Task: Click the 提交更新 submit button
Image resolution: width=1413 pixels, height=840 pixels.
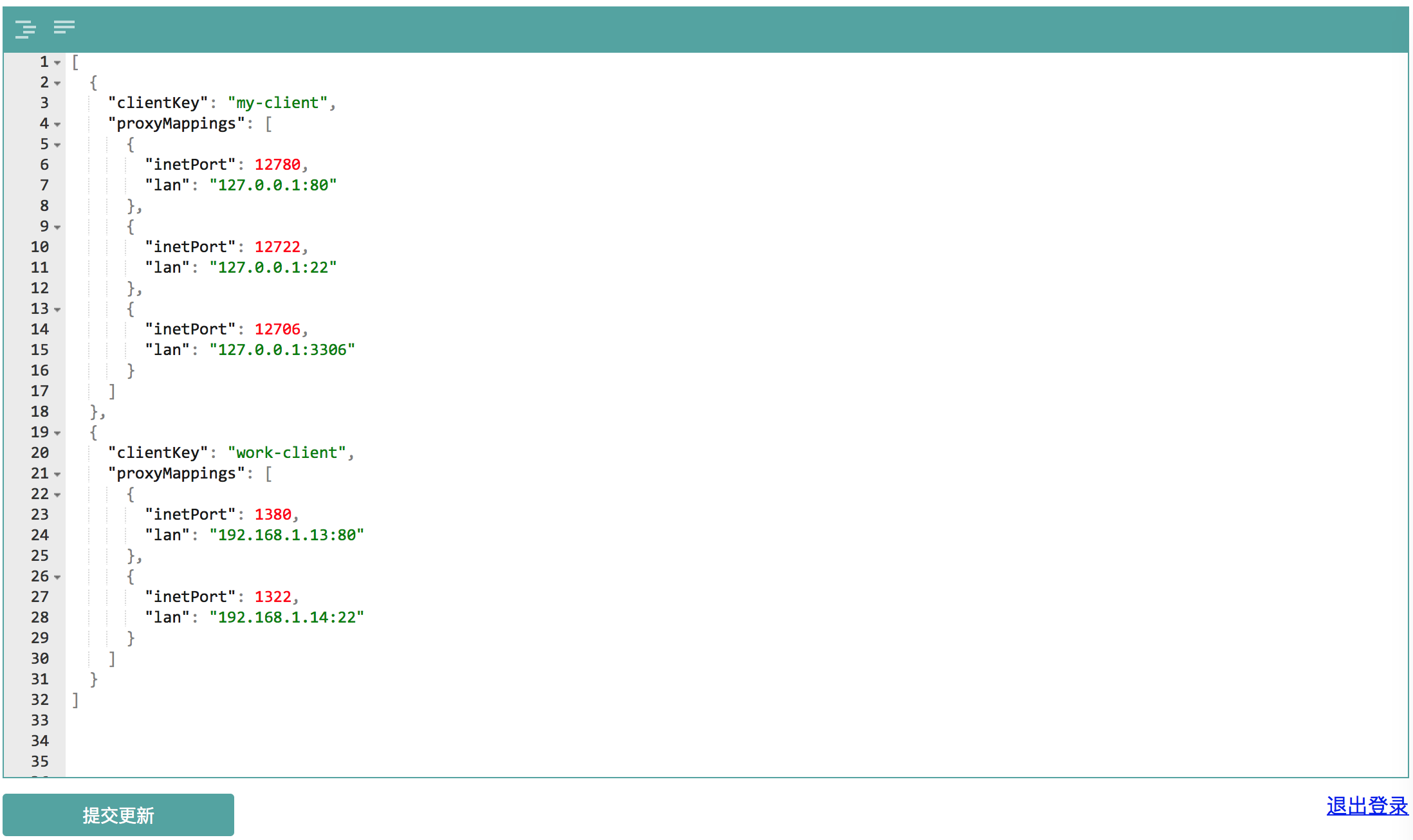Action: 118,815
